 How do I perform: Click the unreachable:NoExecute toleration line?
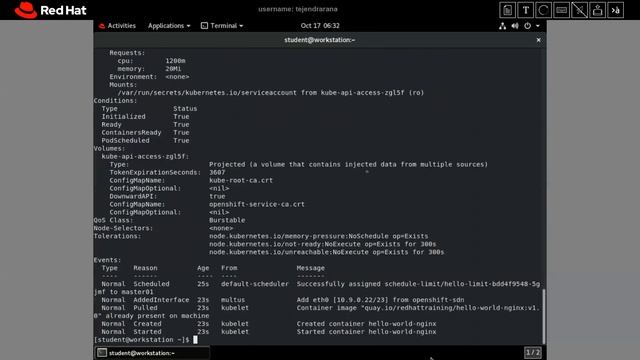coord(327,252)
